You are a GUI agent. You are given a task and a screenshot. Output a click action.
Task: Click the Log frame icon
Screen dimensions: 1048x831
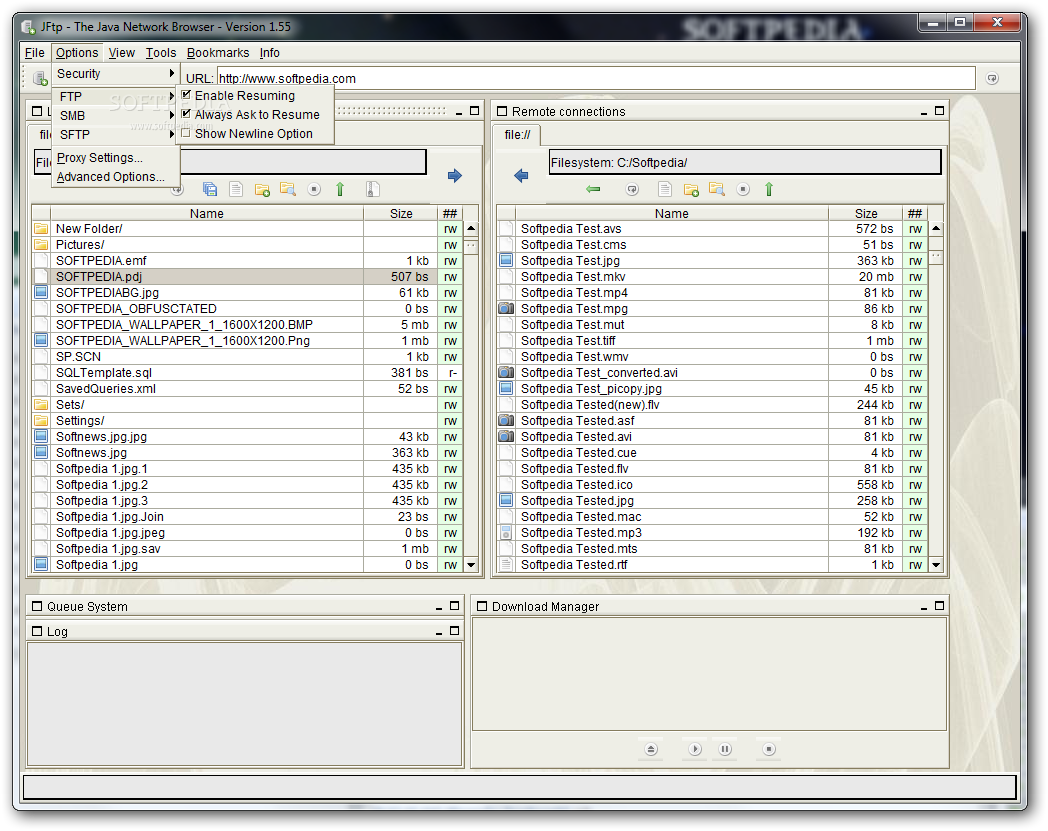pos(37,631)
